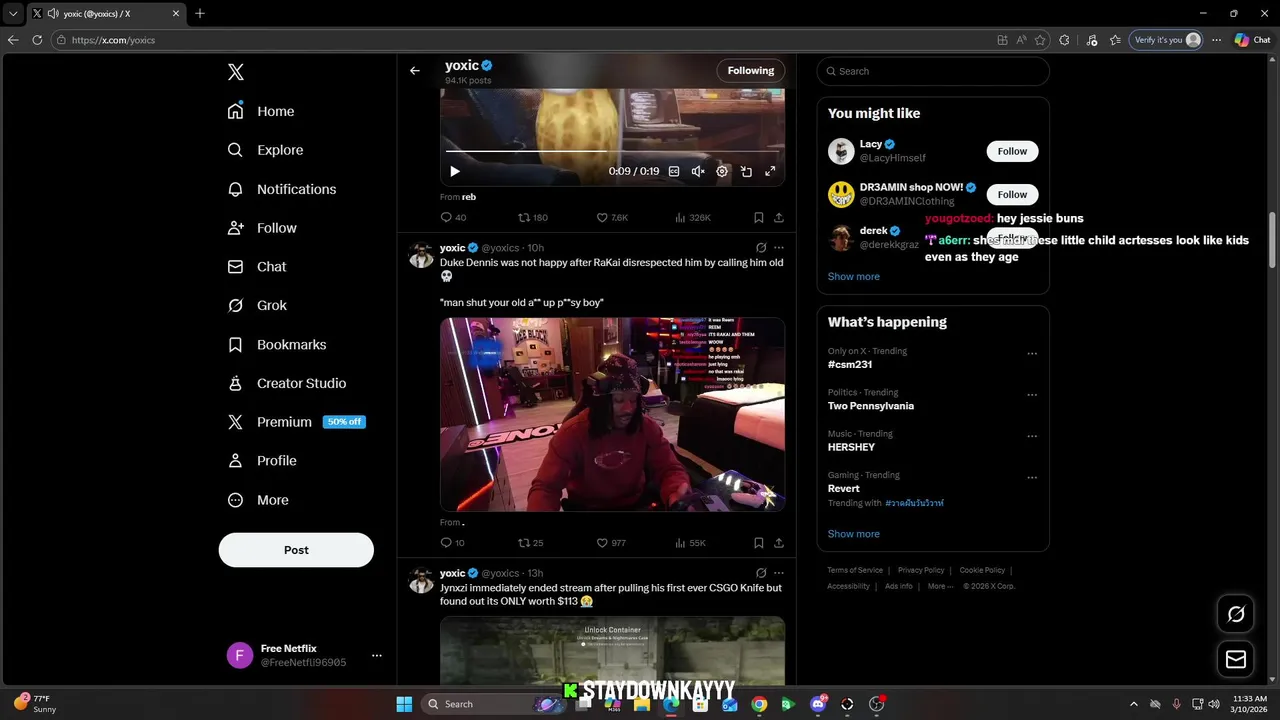Viewport: 1280px width, 720px height.
Task: Open Edge browser extensions icon
Action: point(1064,40)
